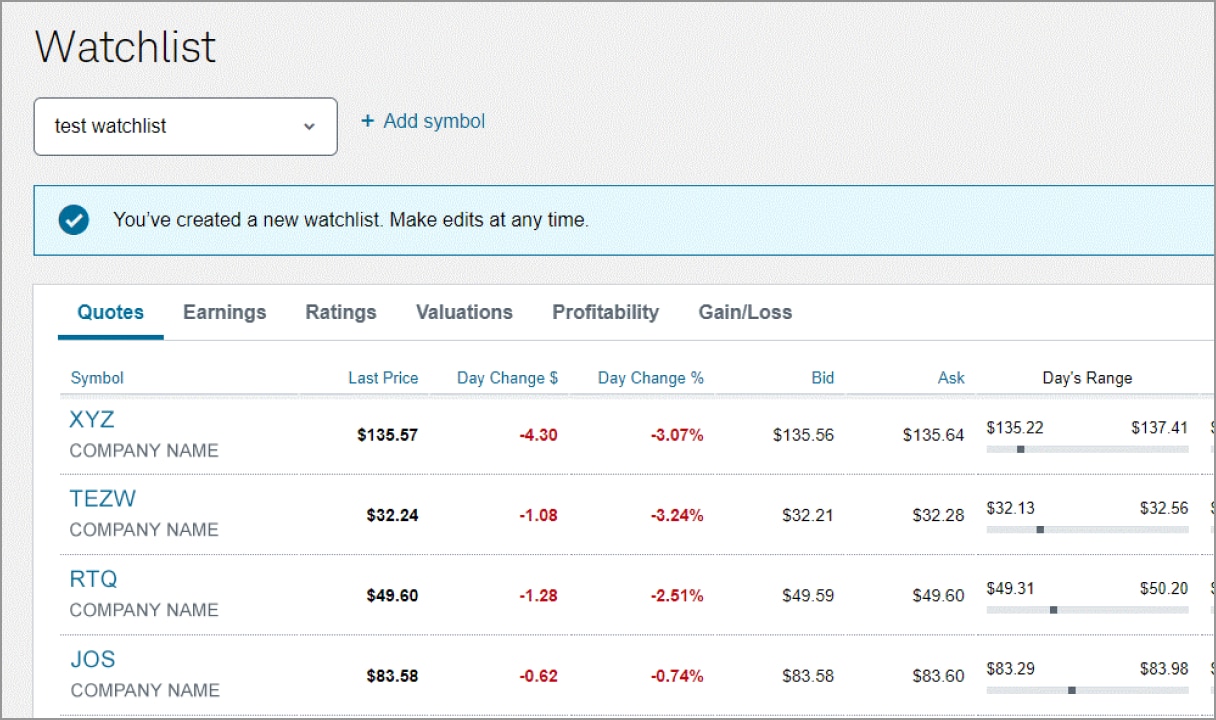Screen dimensions: 1216x720
Task: Sort by the Symbol column header
Action: pos(97,378)
